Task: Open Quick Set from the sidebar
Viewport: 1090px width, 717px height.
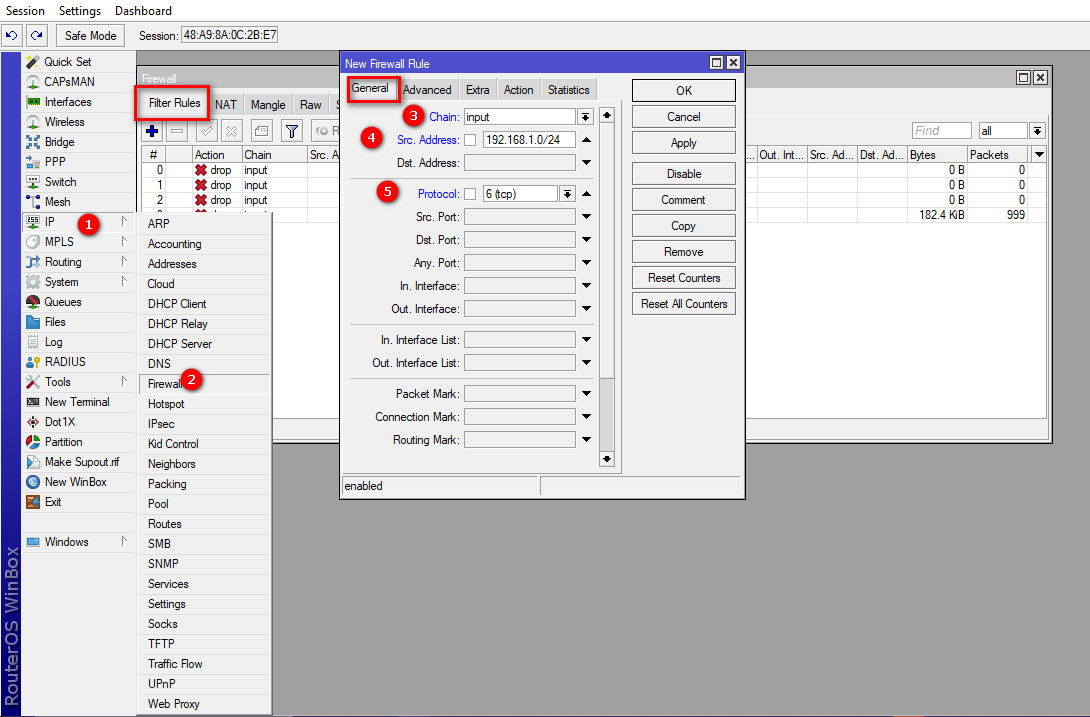Action: point(67,62)
